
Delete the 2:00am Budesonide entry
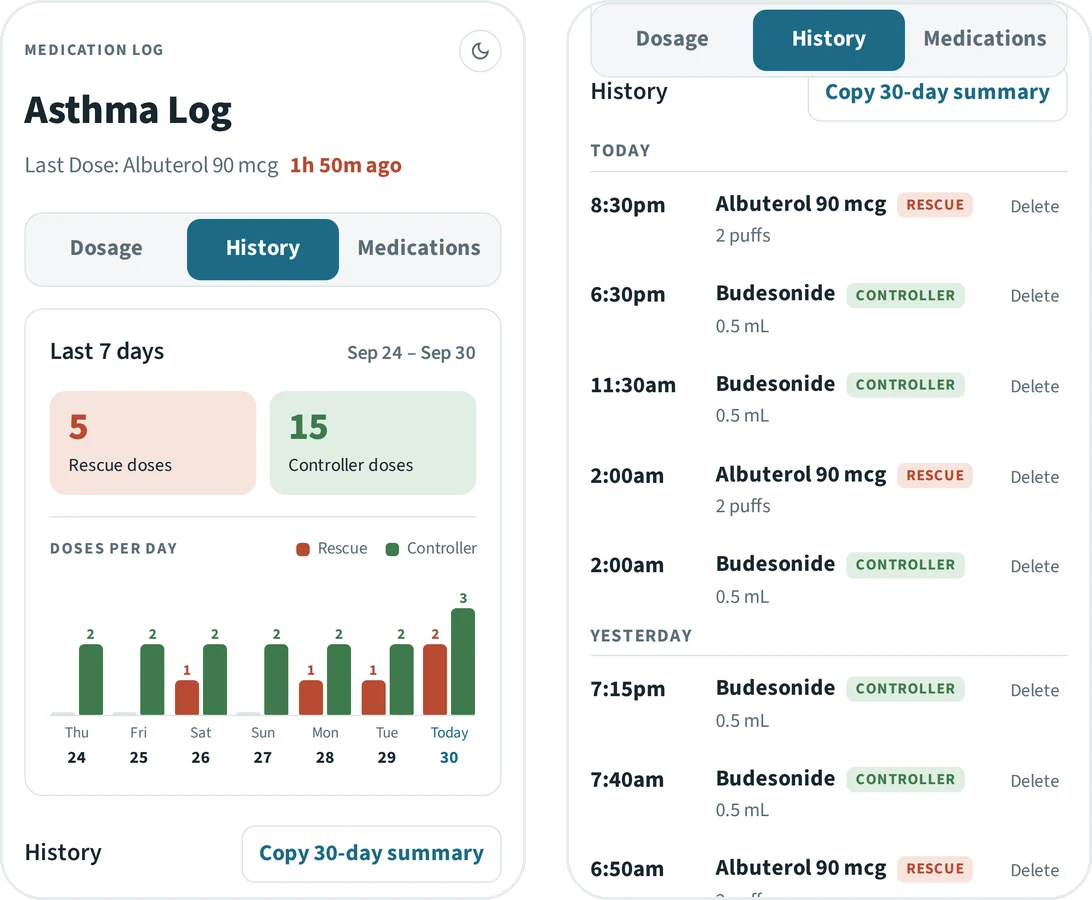(x=1034, y=566)
